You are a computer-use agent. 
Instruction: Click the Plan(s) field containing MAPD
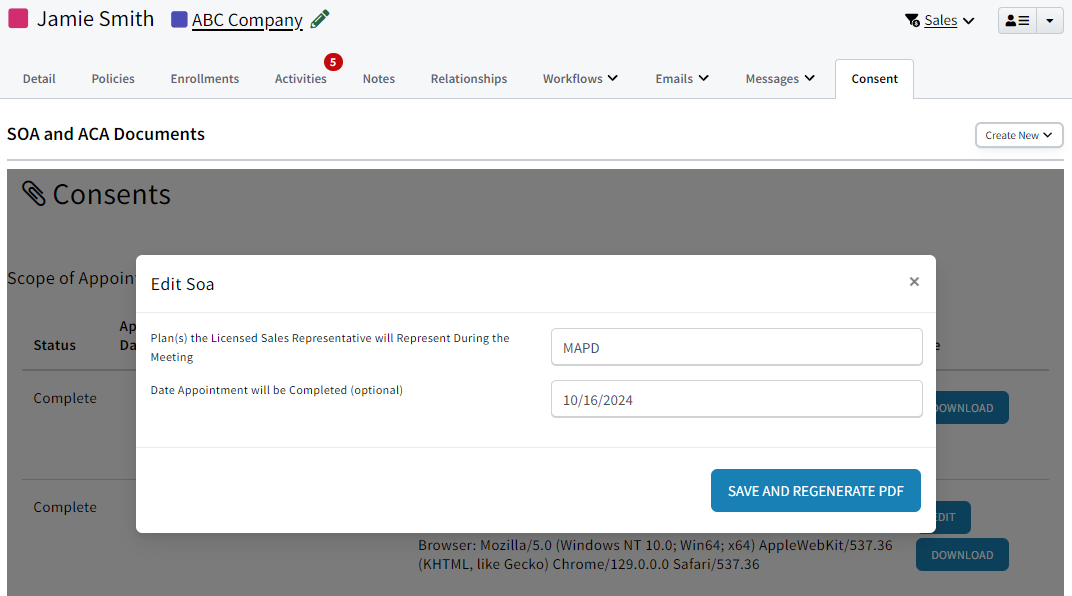(736, 347)
